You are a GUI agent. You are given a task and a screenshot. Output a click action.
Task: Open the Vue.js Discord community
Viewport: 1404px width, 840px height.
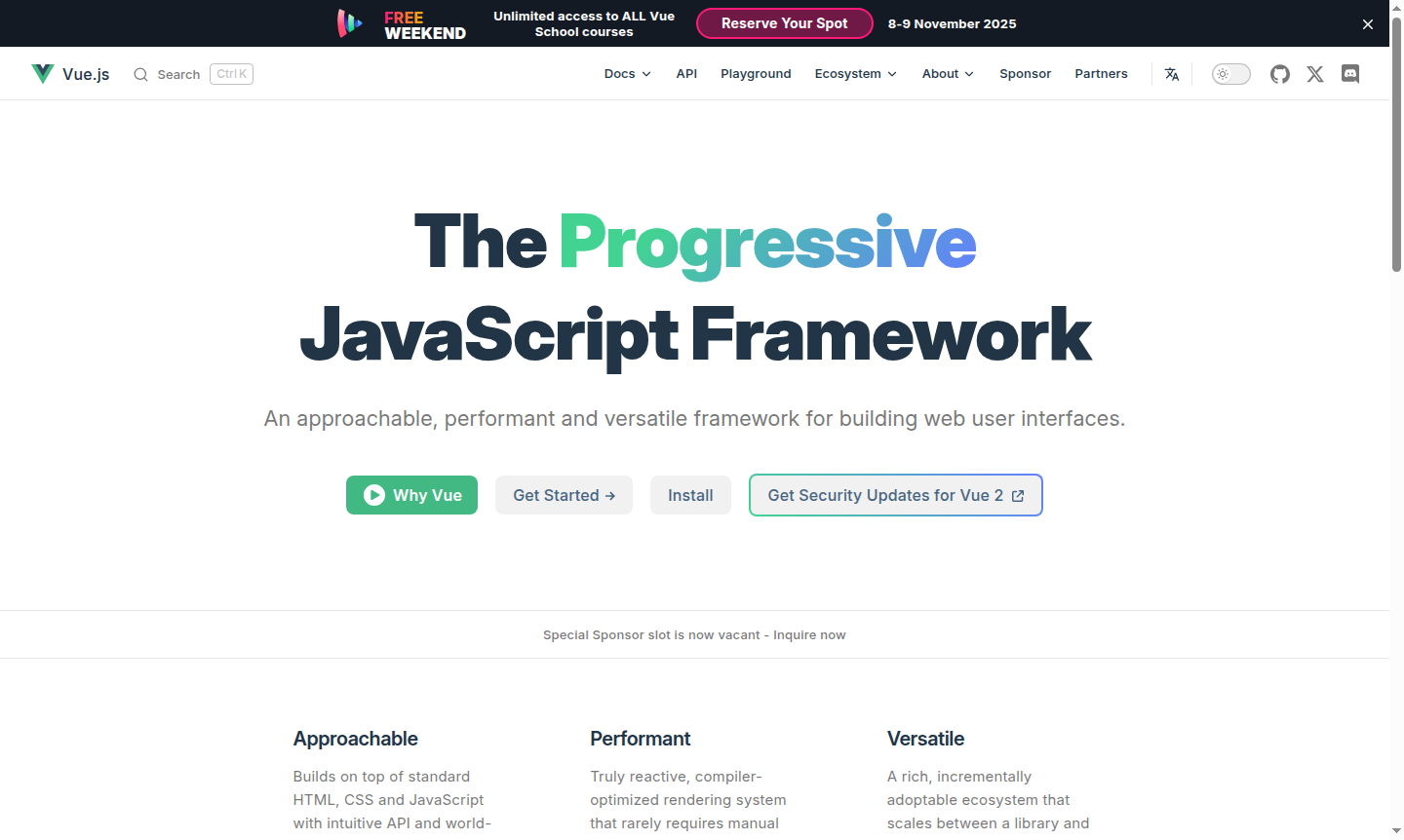click(x=1350, y=73)
